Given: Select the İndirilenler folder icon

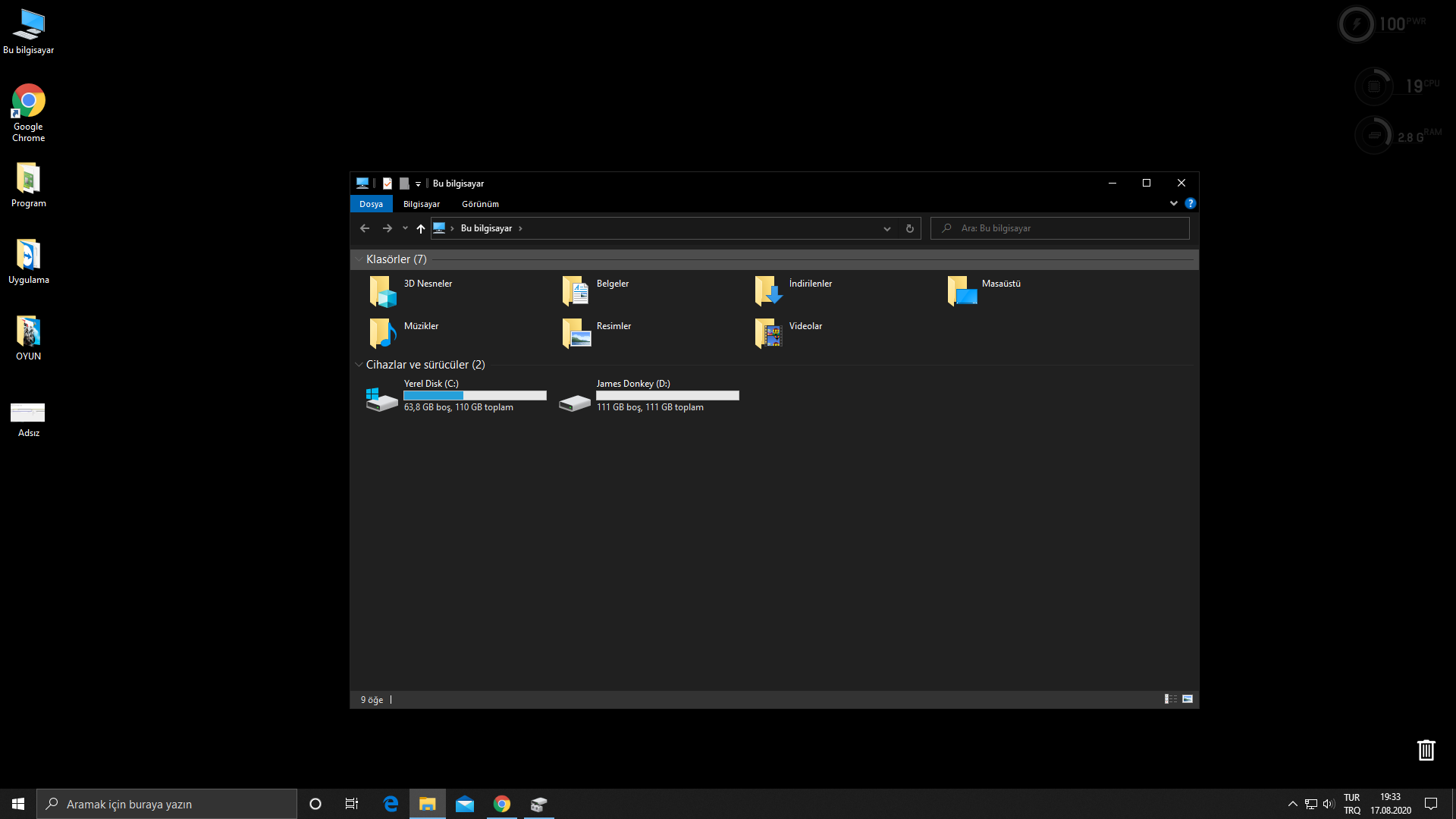Looking at the screenshot, I should [768, 291].
